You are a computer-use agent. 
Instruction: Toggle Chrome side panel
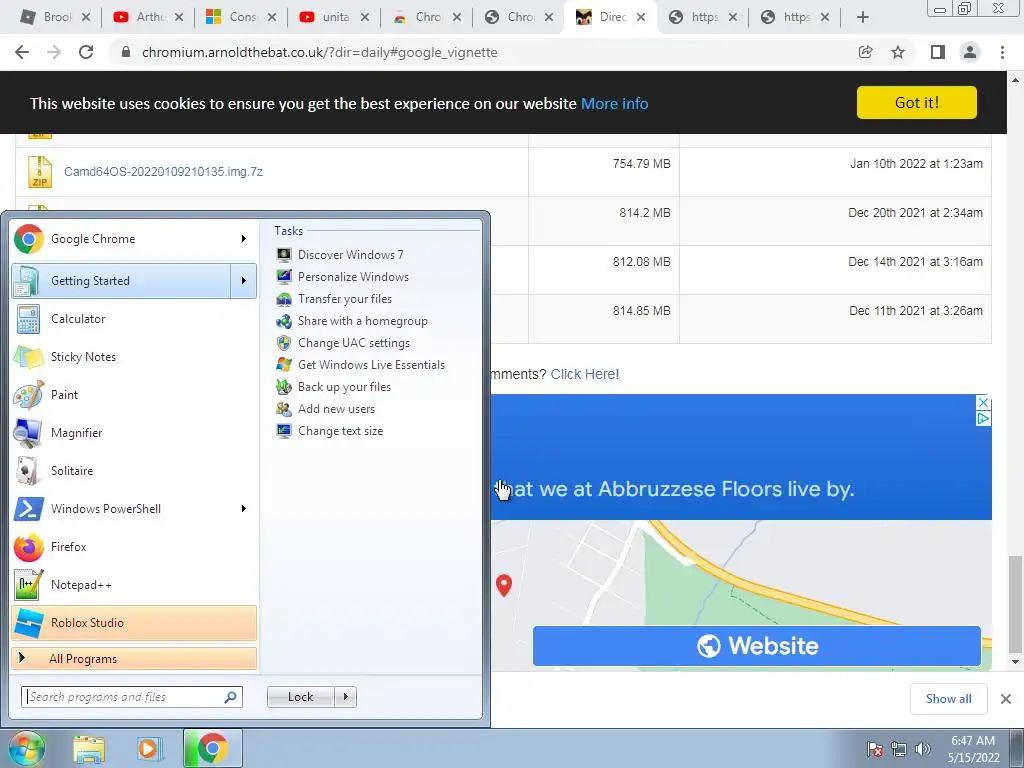(938, 52)
